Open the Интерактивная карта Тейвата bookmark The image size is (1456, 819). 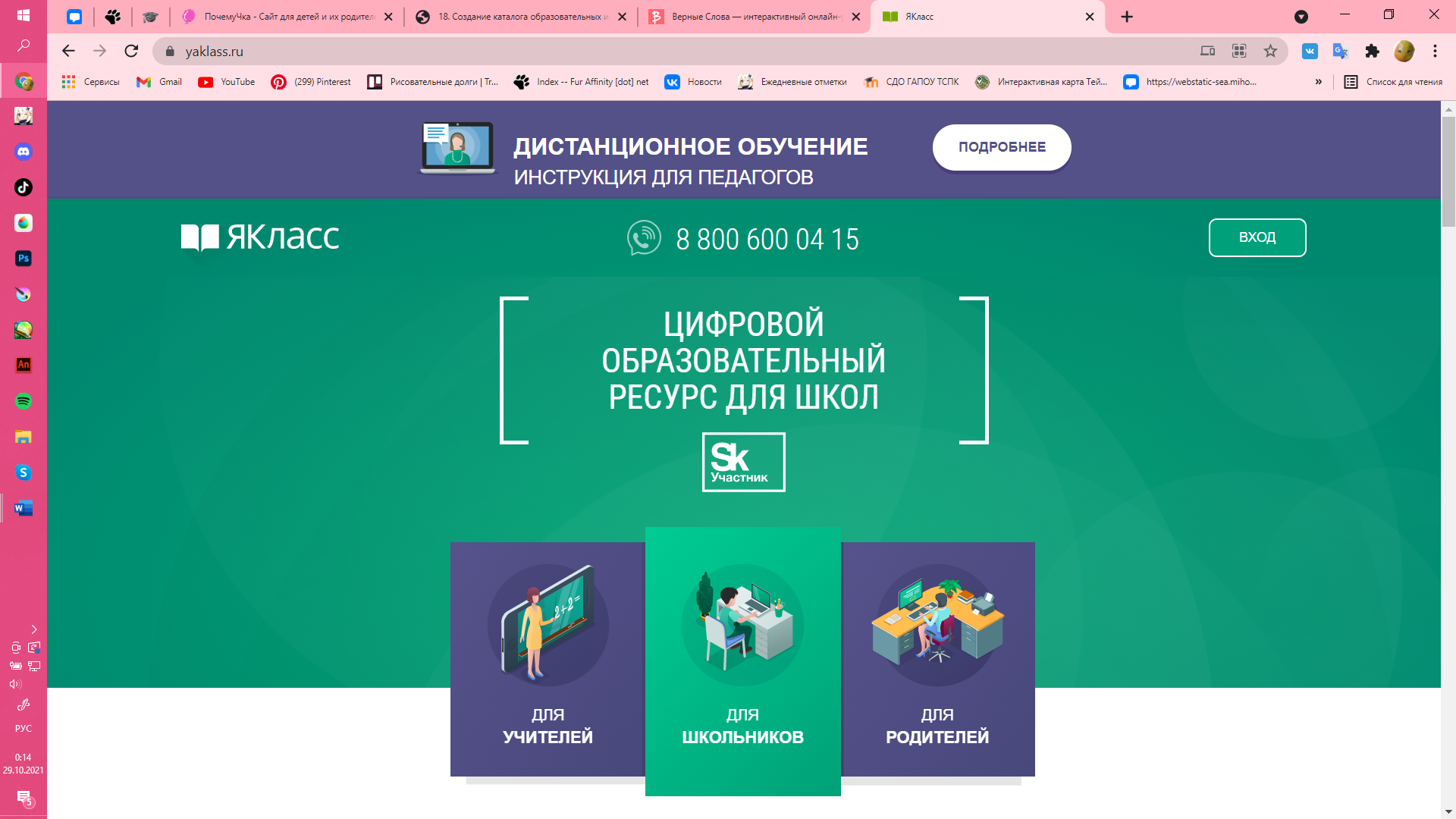(x=1041, y=82)
